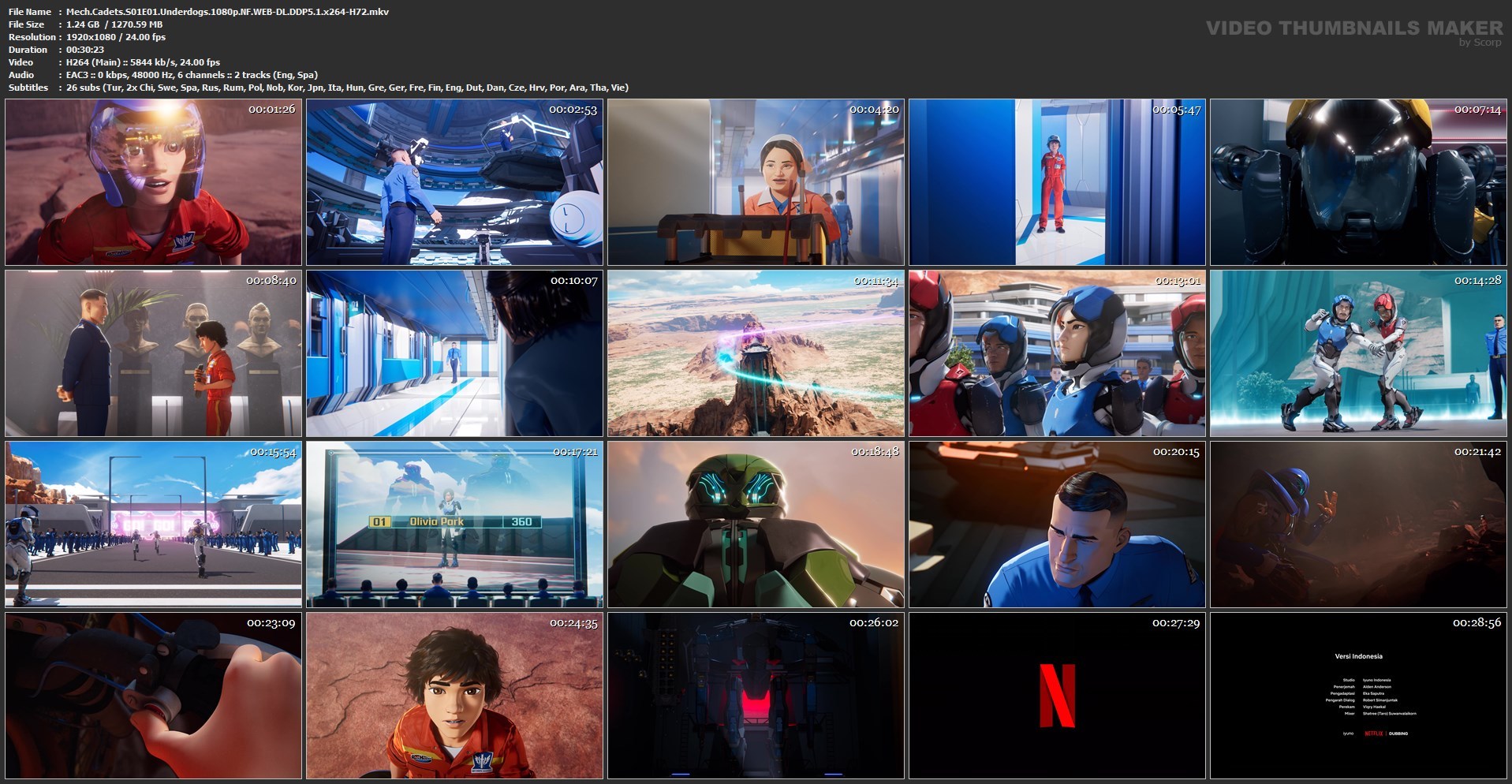Image resolution: width=1512 pixels, height=784 pixels.
Task: Select the thumbnail at 00:13:01
Action: tap(1058, 353)
